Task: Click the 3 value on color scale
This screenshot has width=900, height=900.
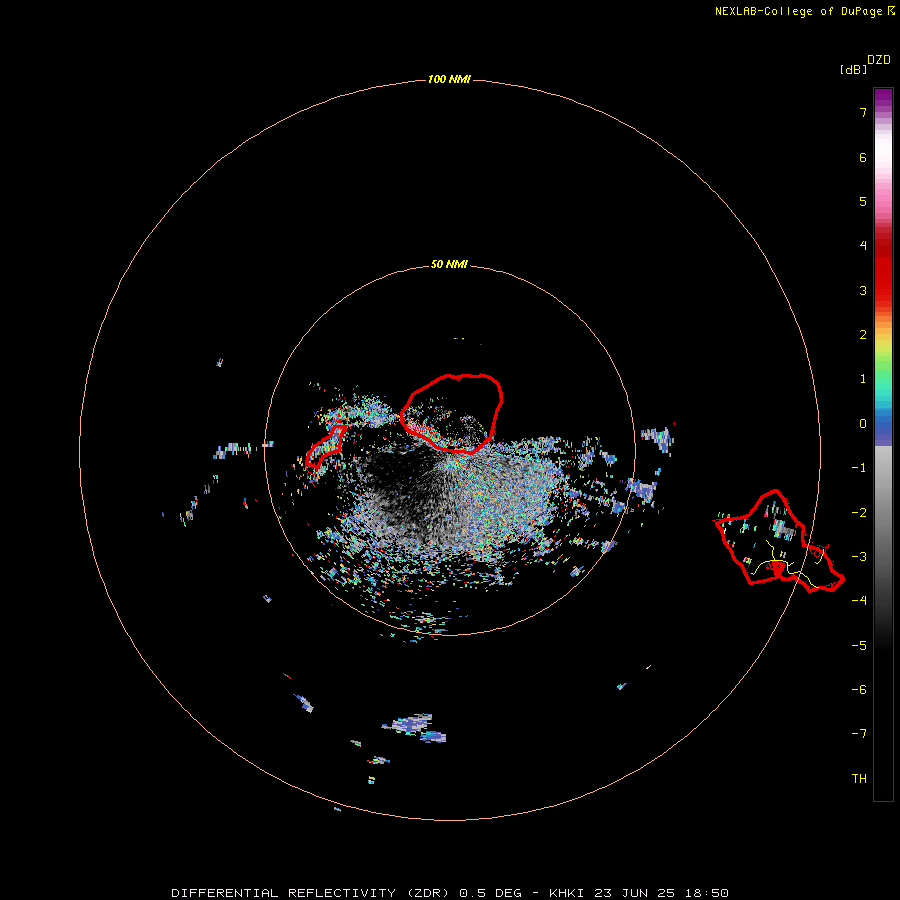Action: (863, 290)
